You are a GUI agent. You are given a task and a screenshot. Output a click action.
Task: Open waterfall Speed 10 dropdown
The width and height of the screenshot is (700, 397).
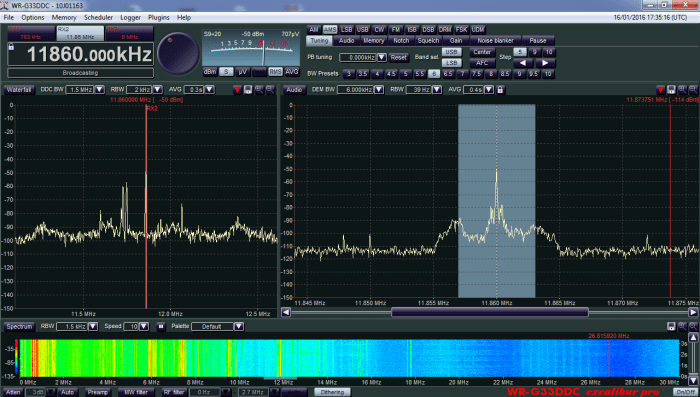coord(144,326)
